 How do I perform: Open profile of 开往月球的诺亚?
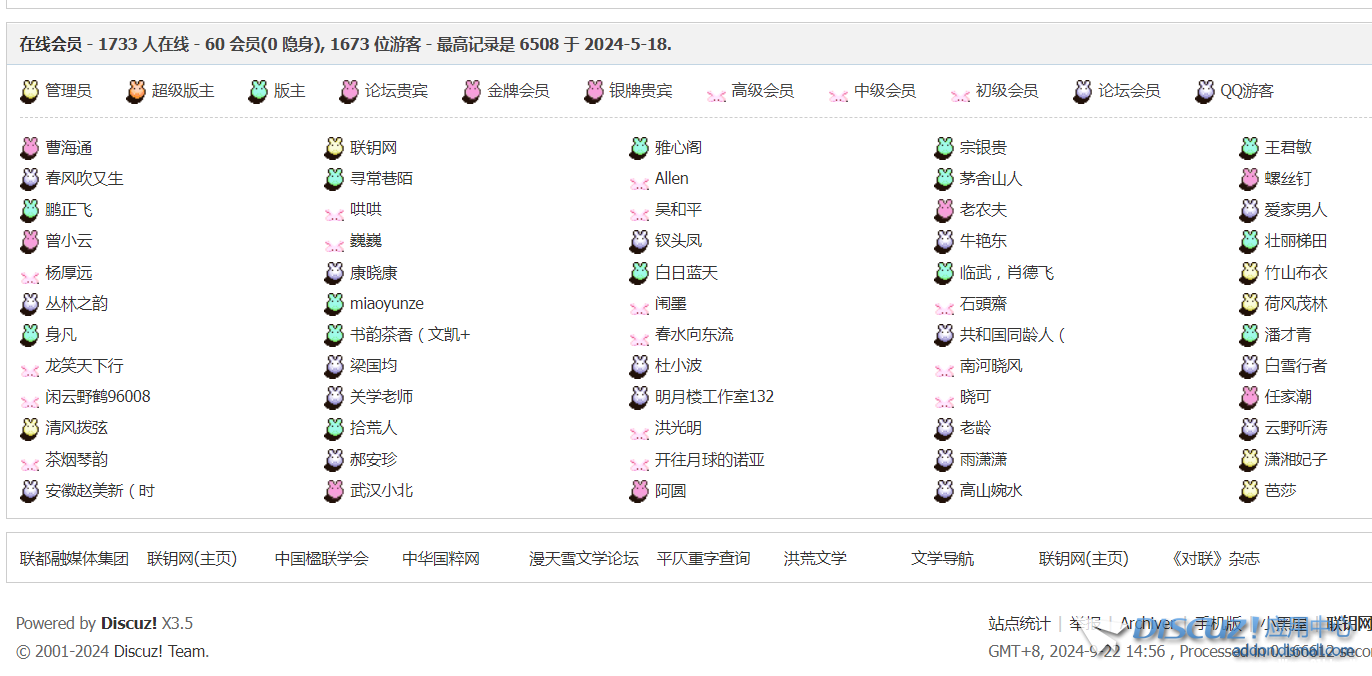tap(709, 460)
